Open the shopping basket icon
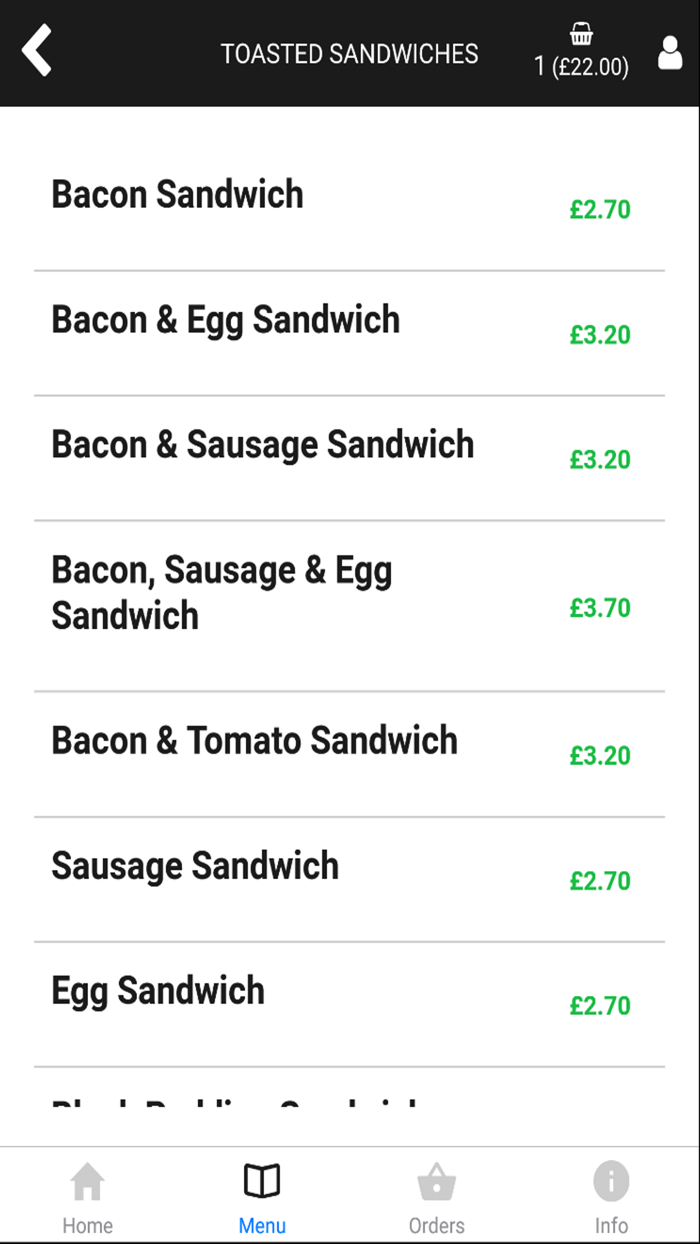This screenshot has height=1244, width=700. point(581,37)
